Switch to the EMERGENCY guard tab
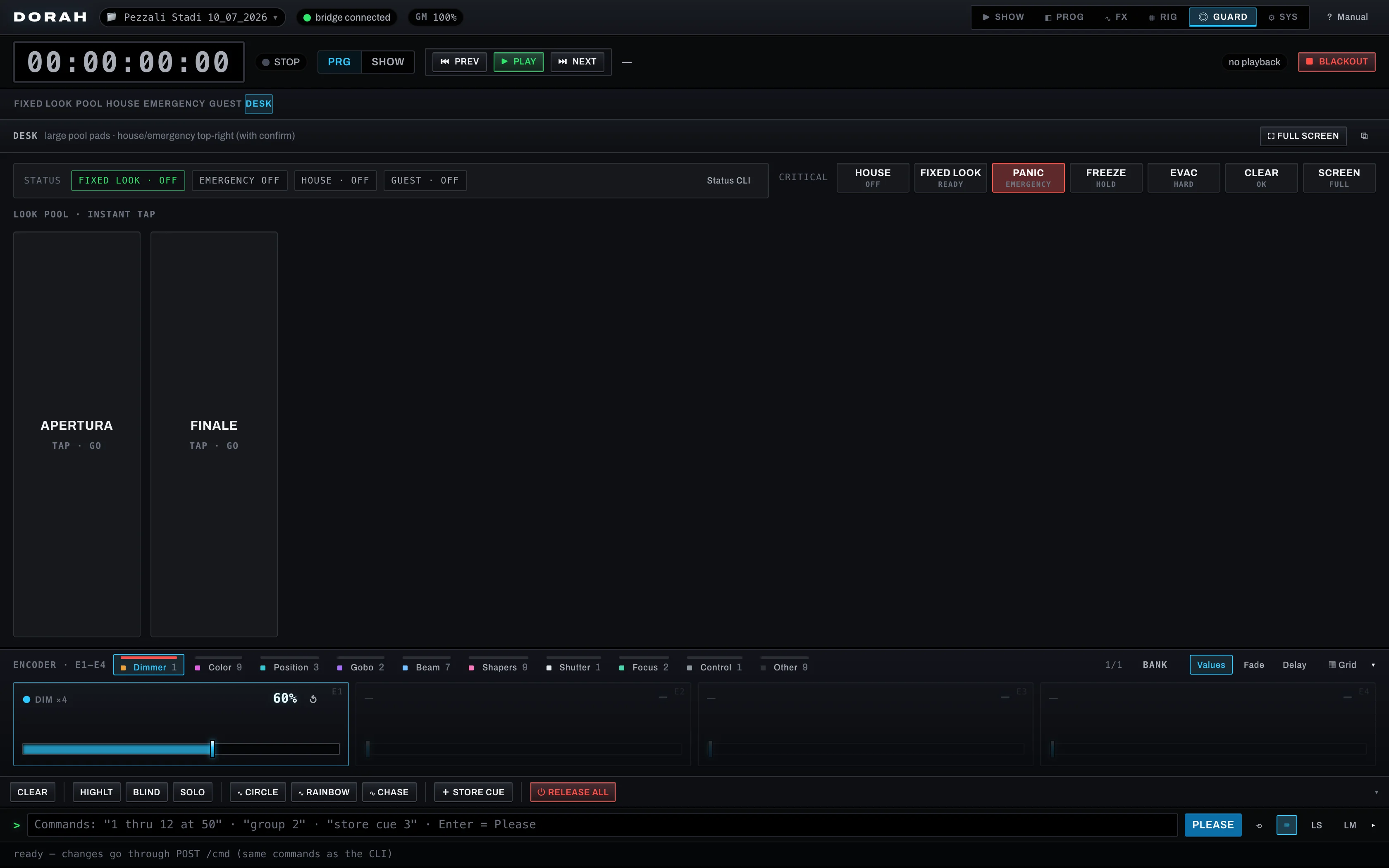 (174, 104)
